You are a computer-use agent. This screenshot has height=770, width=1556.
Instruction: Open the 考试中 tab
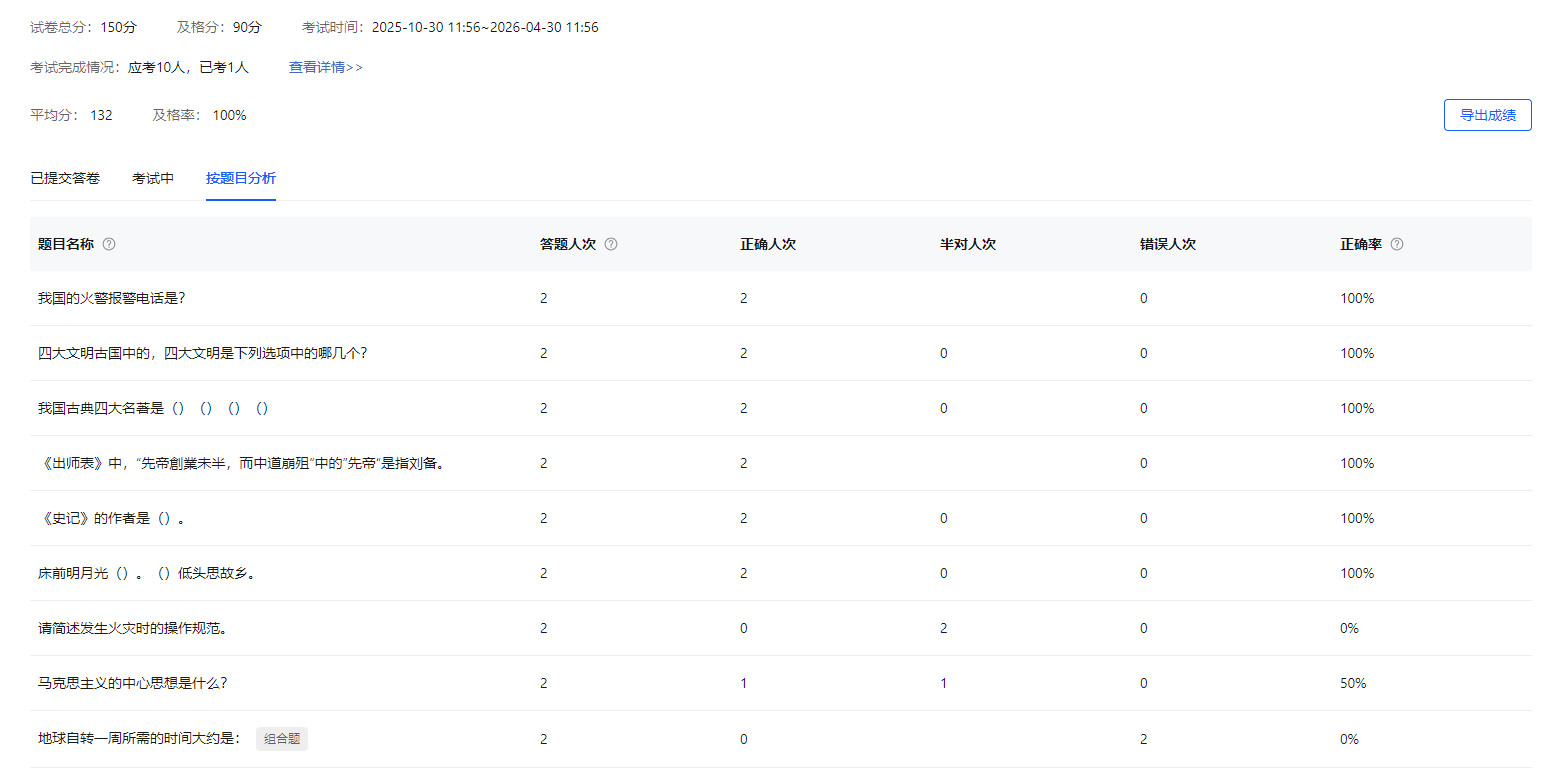[x=153, y=179]
